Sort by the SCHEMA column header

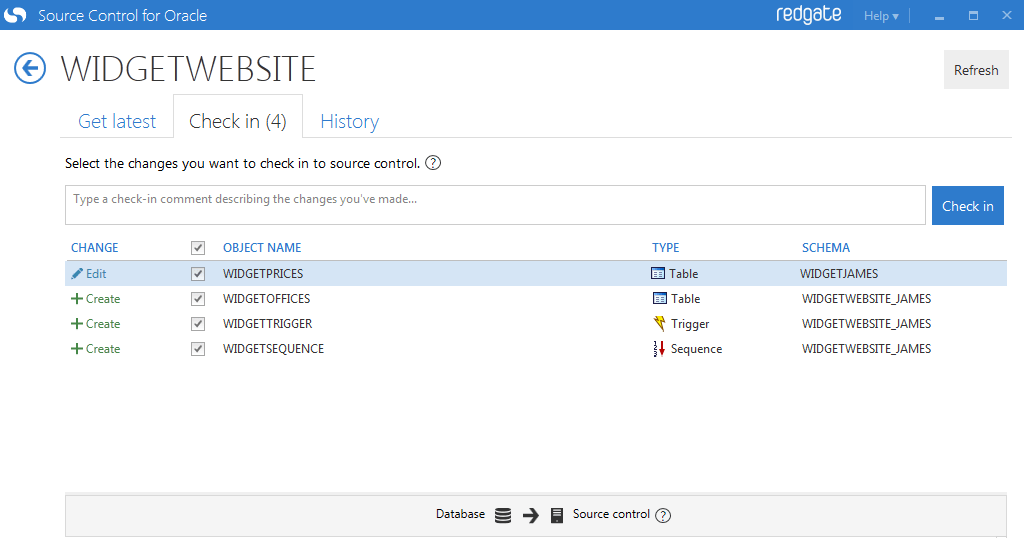pos(825,247)
